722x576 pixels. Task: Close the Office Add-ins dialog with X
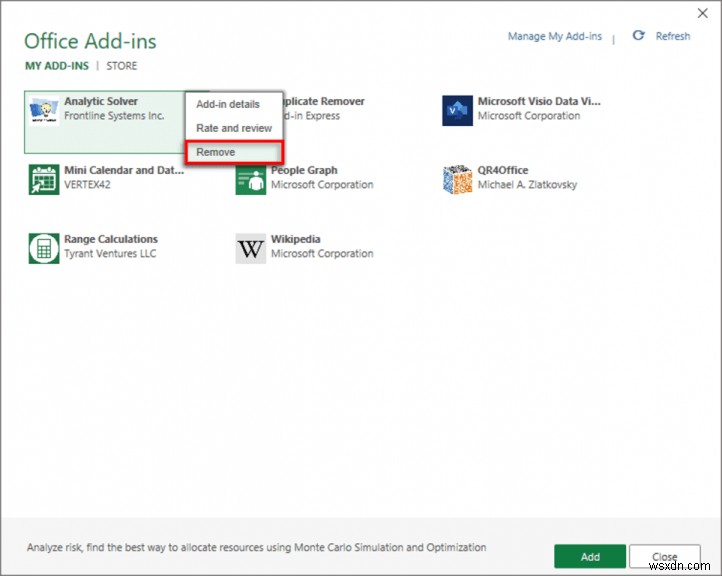coord(702,13)
